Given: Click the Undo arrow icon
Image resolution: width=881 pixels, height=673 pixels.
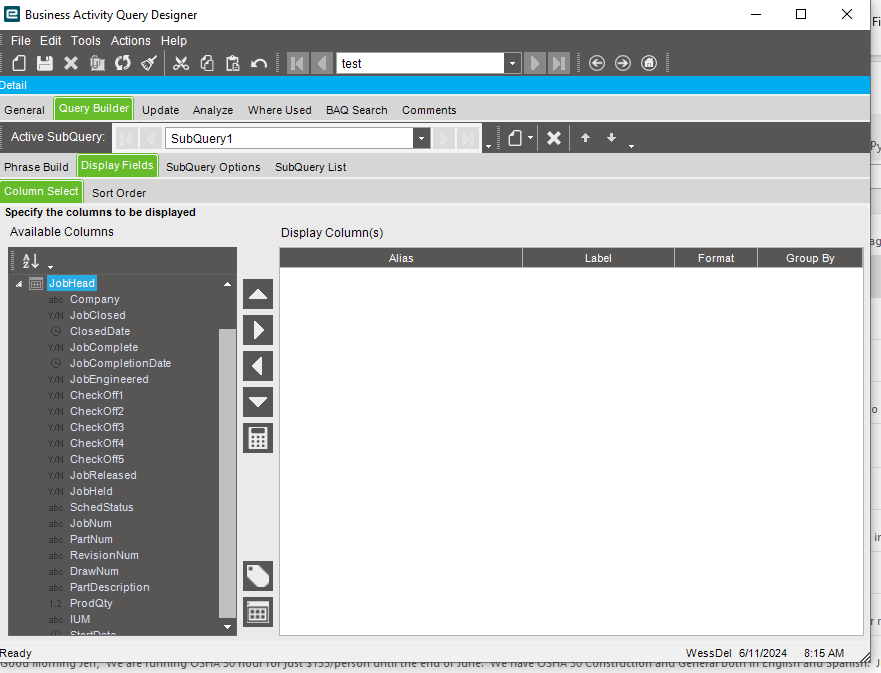Looking at the screenshot, I should (258, 63).
